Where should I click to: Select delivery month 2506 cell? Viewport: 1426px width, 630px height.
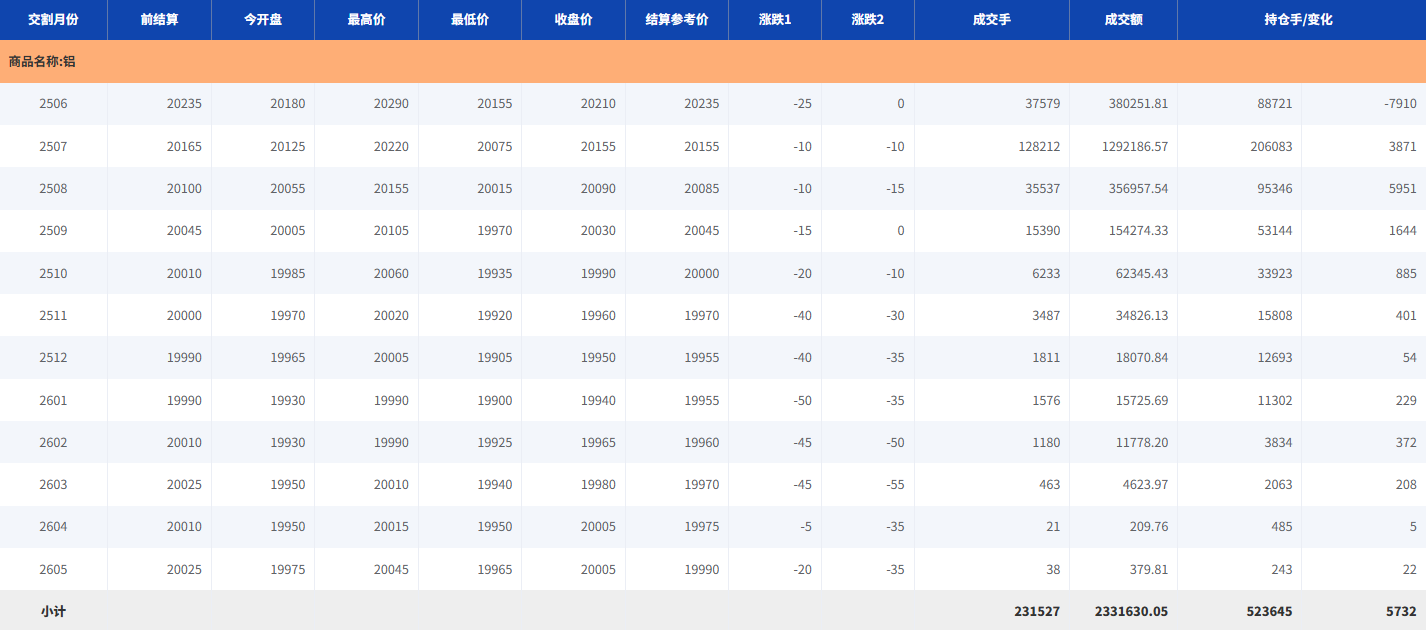[53, 104]
